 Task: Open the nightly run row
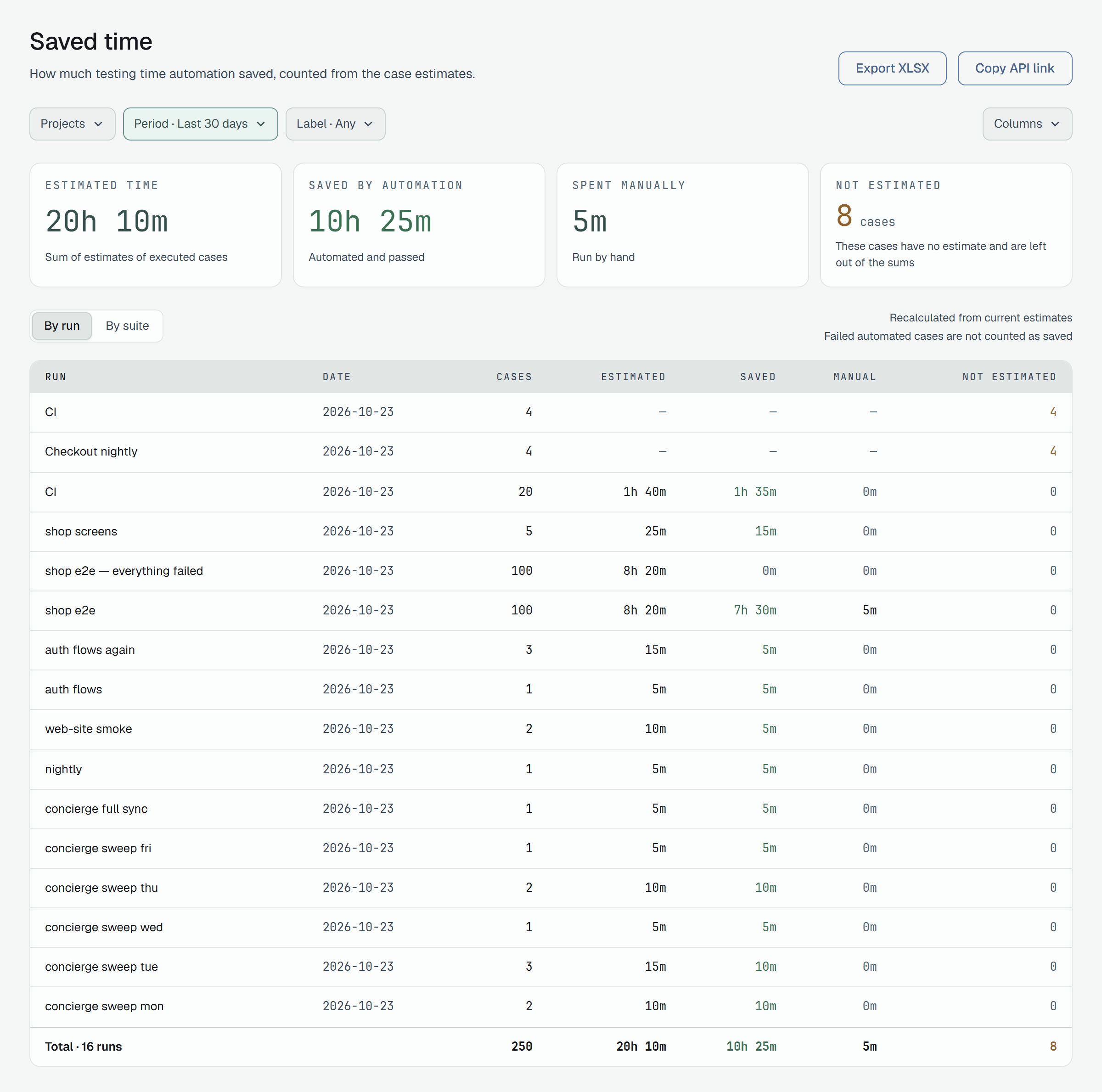click(x=551, y=769)
